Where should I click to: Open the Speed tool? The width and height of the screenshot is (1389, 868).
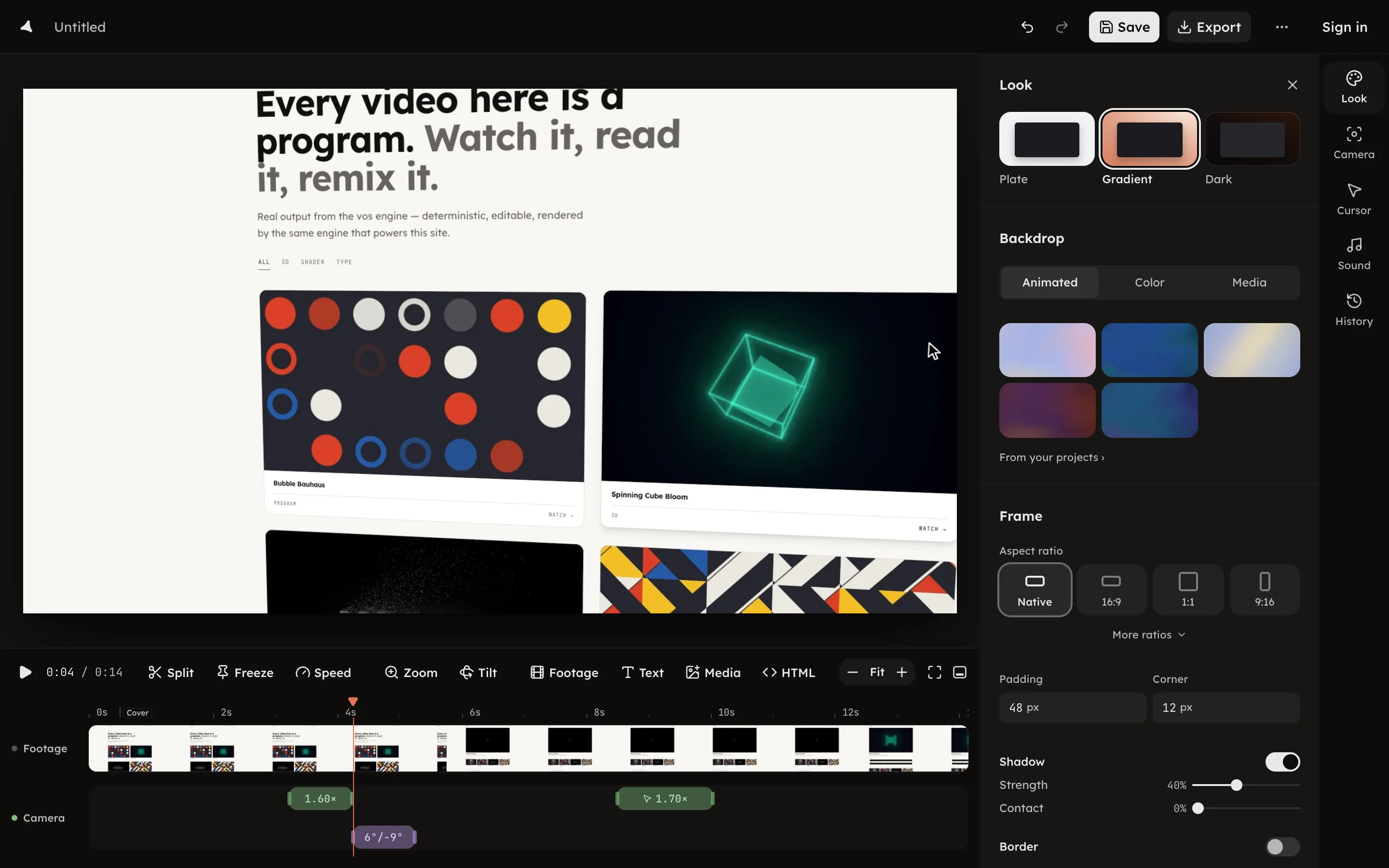[x=323, y=672]
